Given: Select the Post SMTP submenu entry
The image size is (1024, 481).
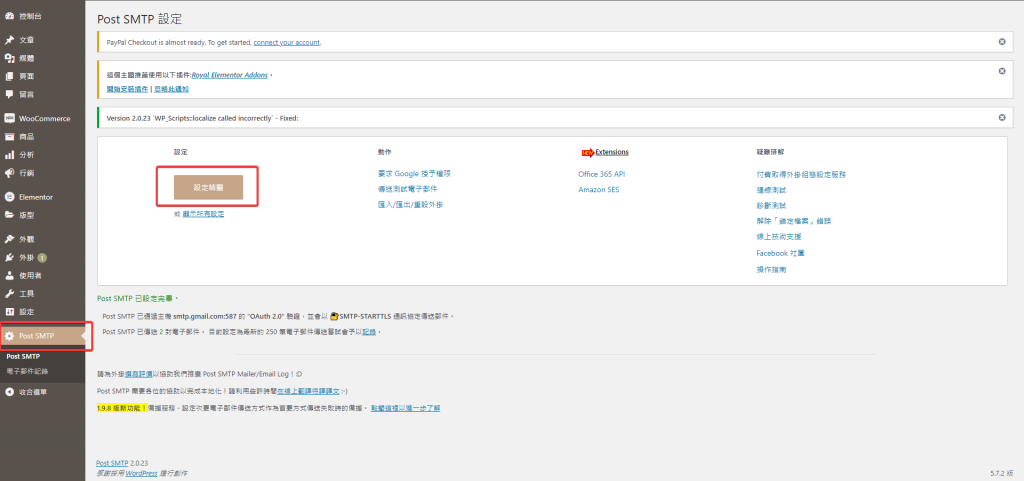Looking at the screenshot, I should pos(23,356).
